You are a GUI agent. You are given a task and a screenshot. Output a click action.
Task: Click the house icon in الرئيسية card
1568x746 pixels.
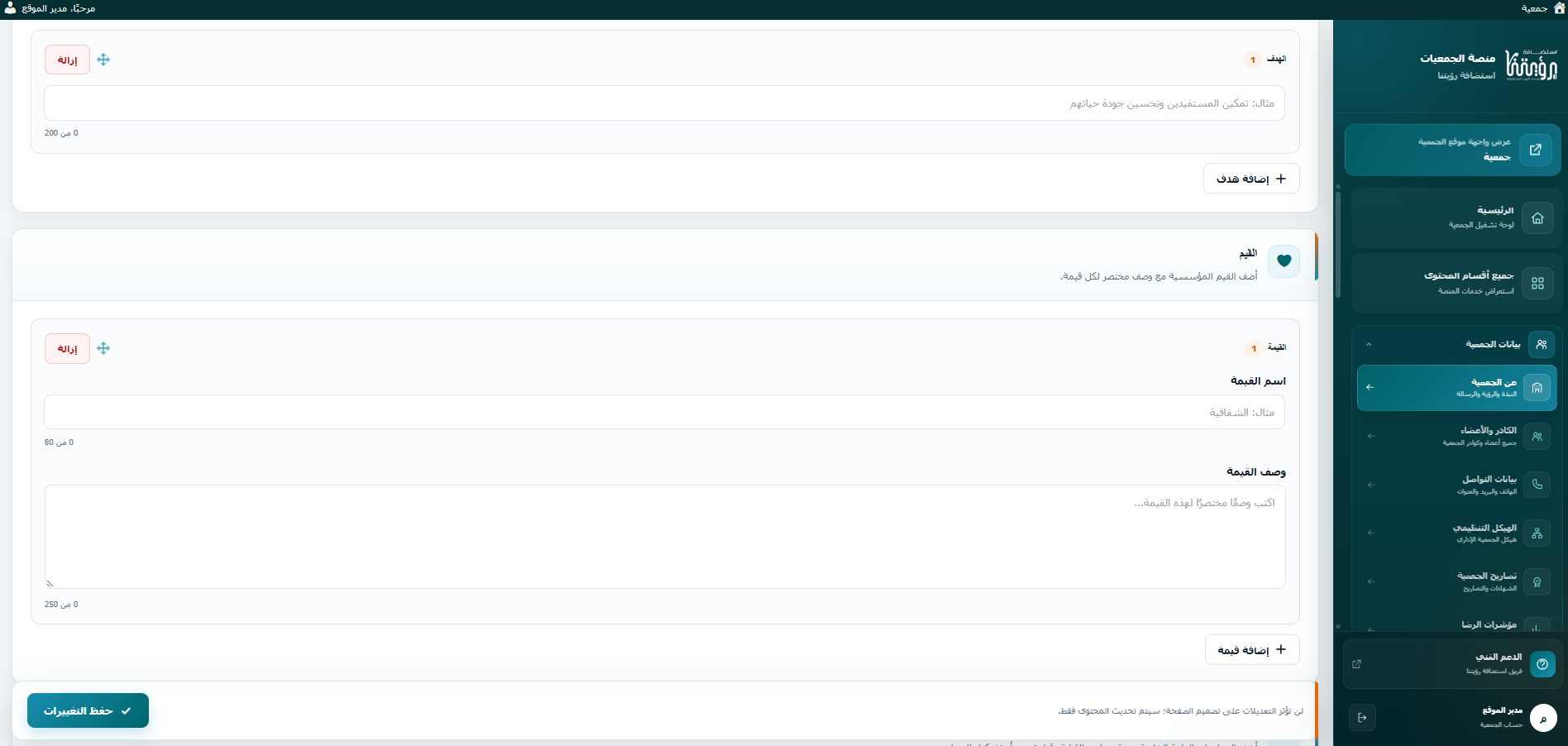point(1537,218)
